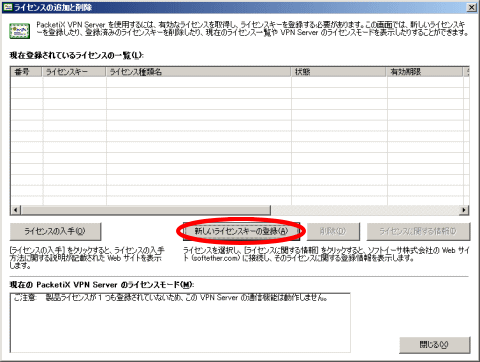Click the 状態 column header
The height and width of the screenshot is (362, 480).
click(x=339, y=72)
